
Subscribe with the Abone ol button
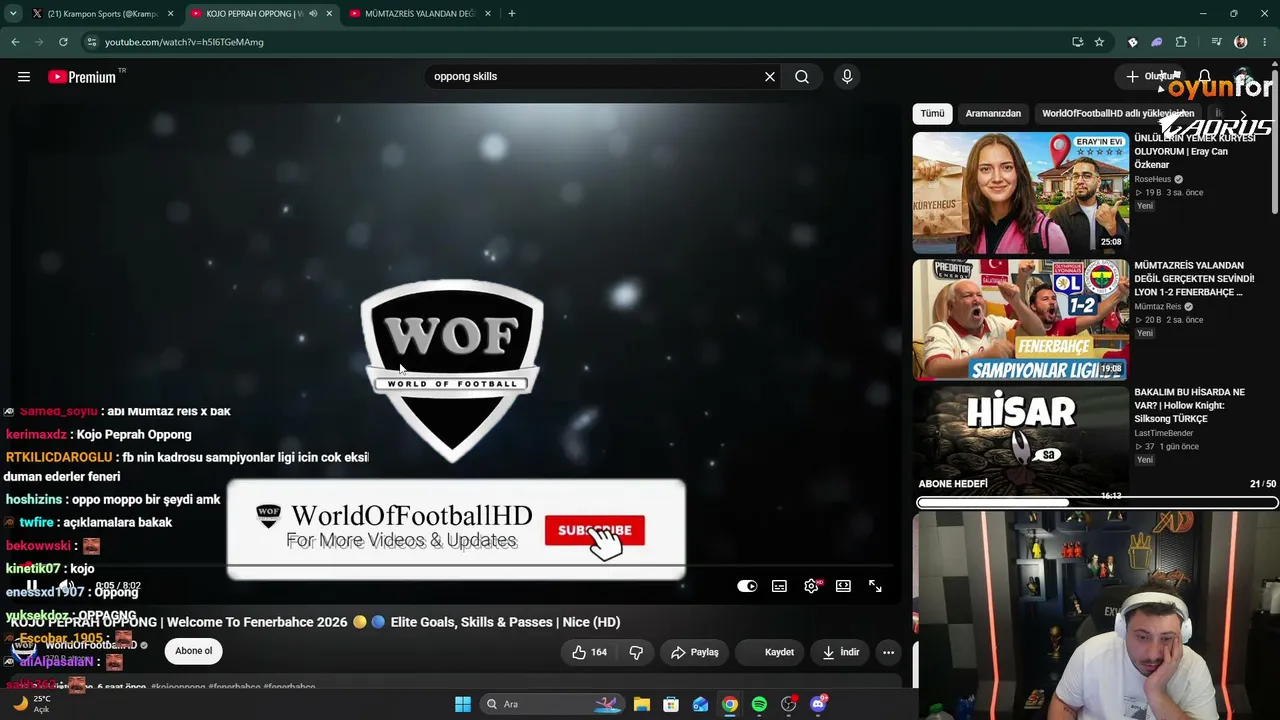193,651
